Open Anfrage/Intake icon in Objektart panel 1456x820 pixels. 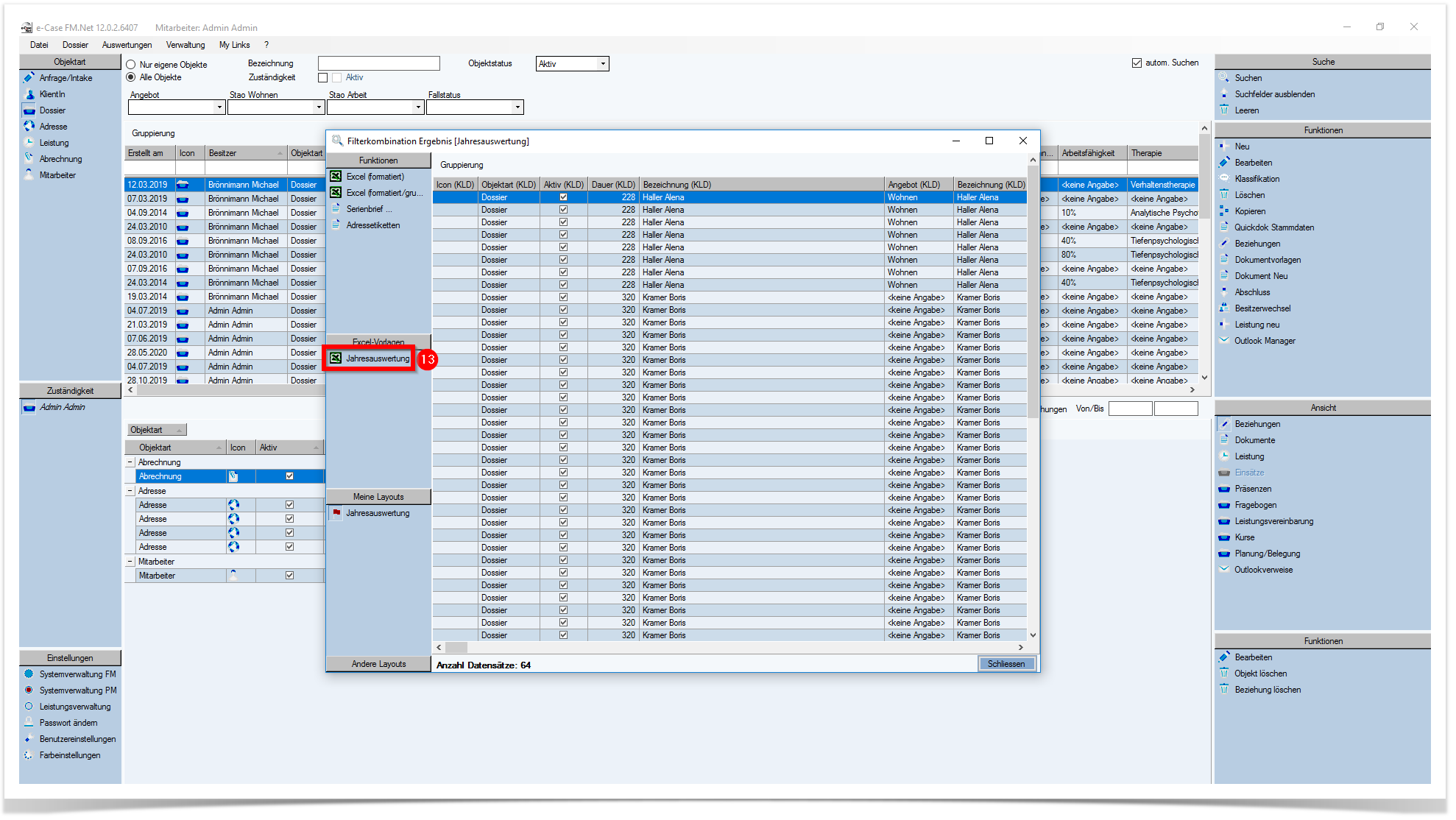[x=29, y=78]
